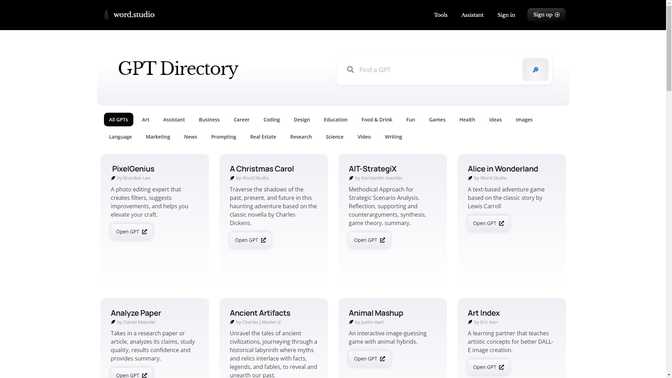The image size is (672, 378).
Task: Click external-link icon on Animal Mashup card
Action: [382, 359]
